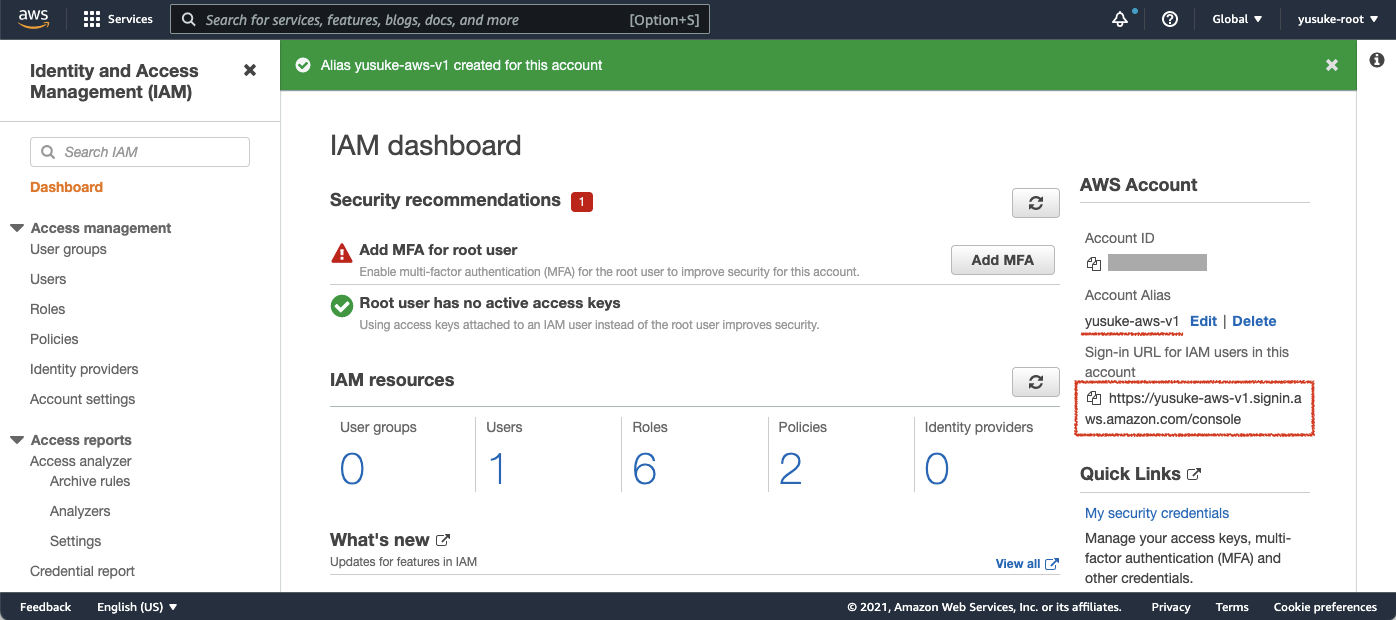Open the info panel icon

pos(1377,60)
